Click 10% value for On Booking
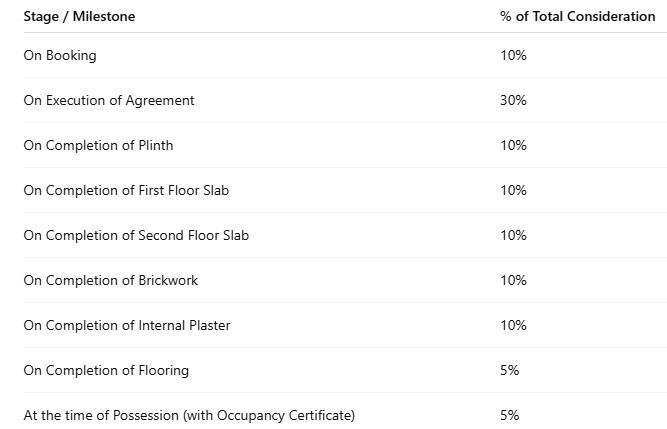Screen dimensions: 667x429 click(513, 55)
